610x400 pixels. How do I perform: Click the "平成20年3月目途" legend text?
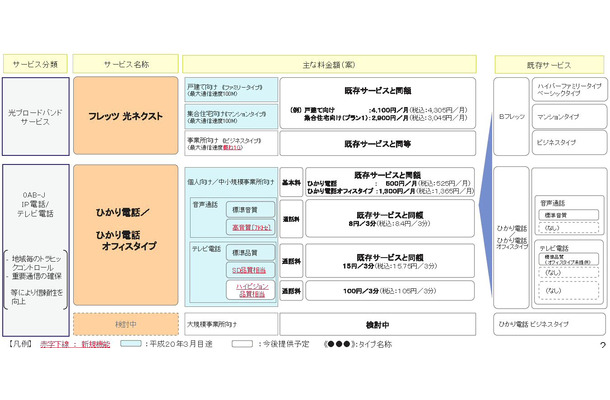click(x=181, y=344)
